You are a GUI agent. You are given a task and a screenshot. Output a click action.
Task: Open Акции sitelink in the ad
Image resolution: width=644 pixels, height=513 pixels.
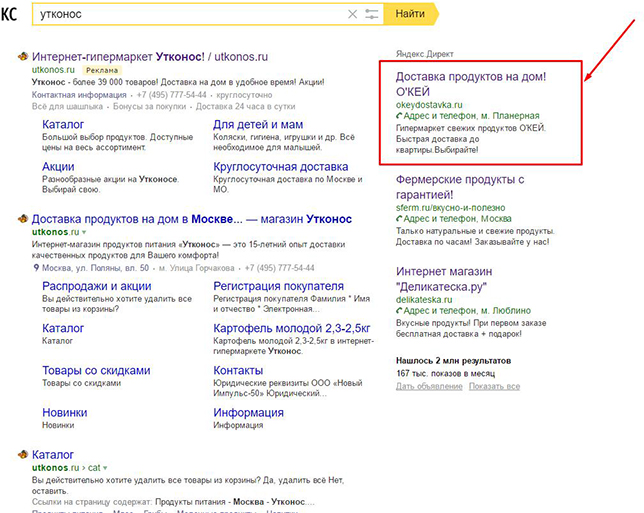[x=58, y=167]
